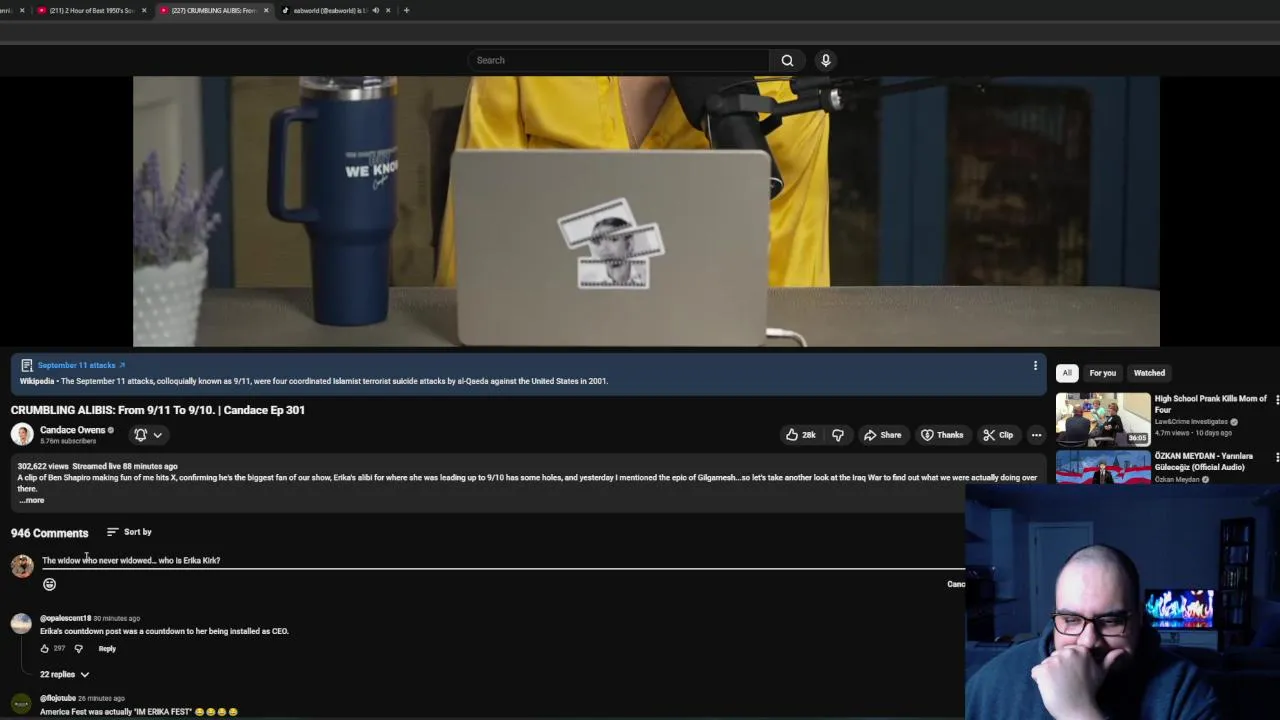1280x720 pixels.
Task: Open more actions ellipsis beside Clip
Action: [1036, 435]
